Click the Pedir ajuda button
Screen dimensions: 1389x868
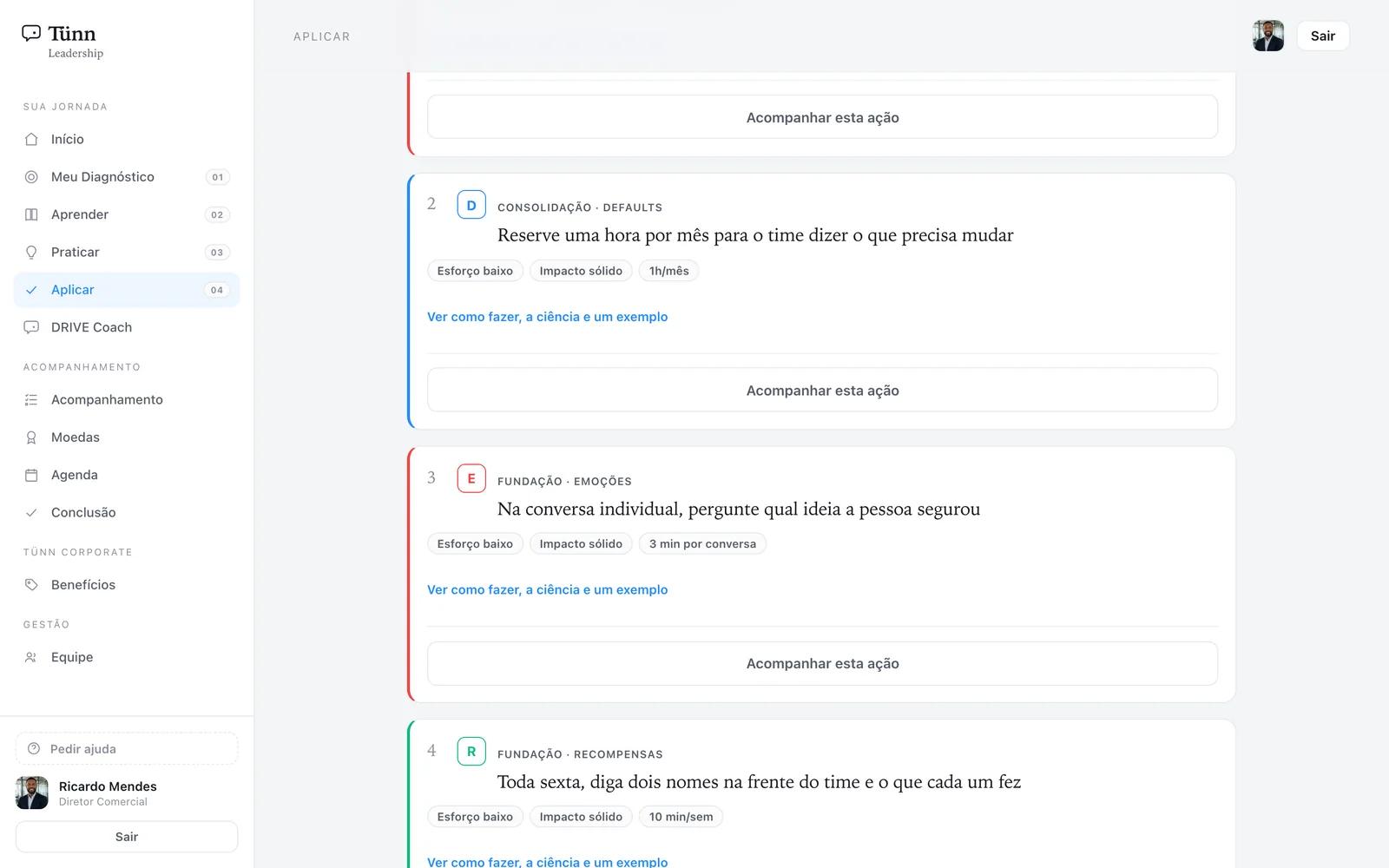tap(127, 749)
